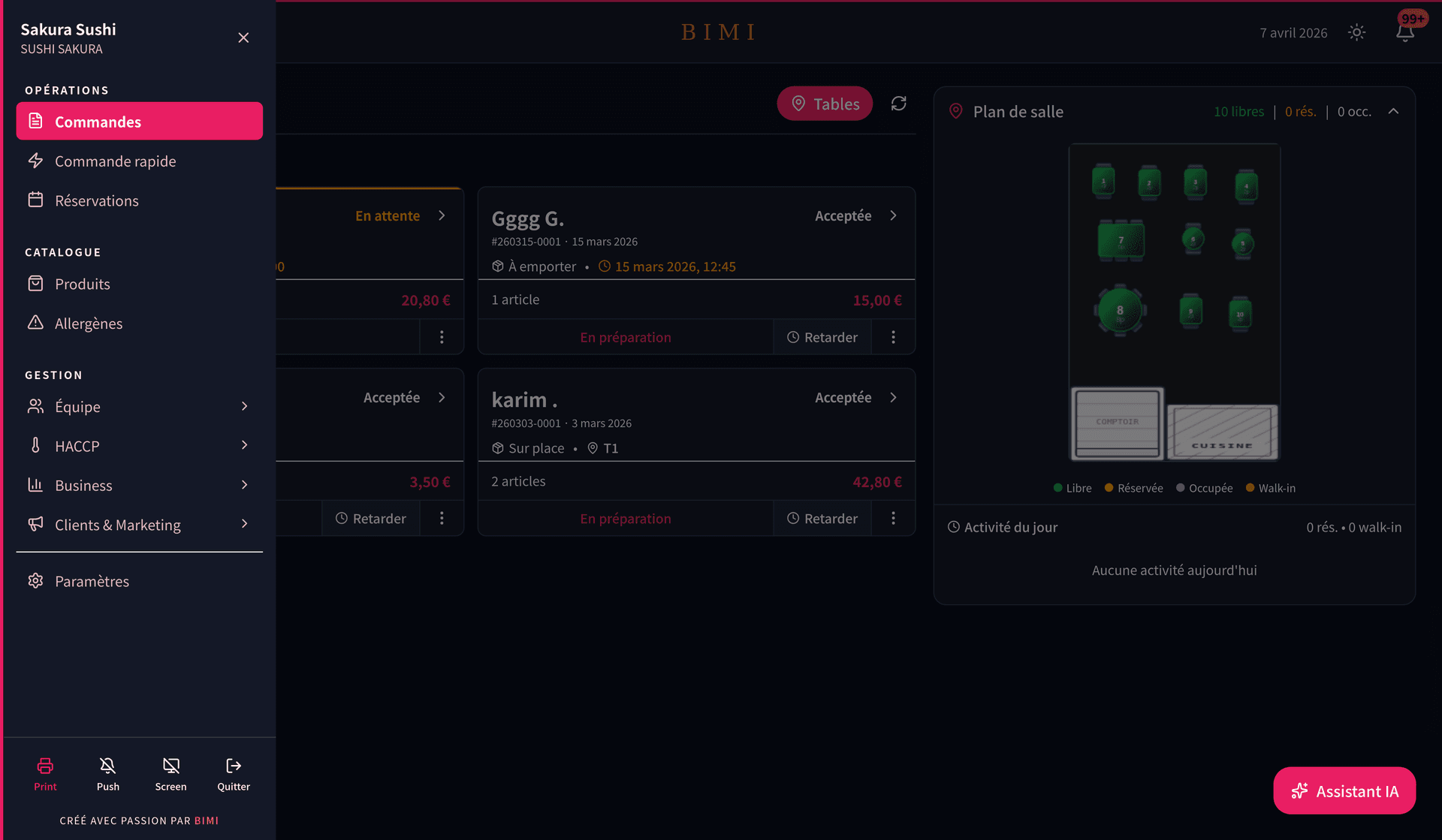Open the Paramètres menu item
The height and width of the screenshot is (840, 1442).
pyautogui.click(x=92, y=580)
